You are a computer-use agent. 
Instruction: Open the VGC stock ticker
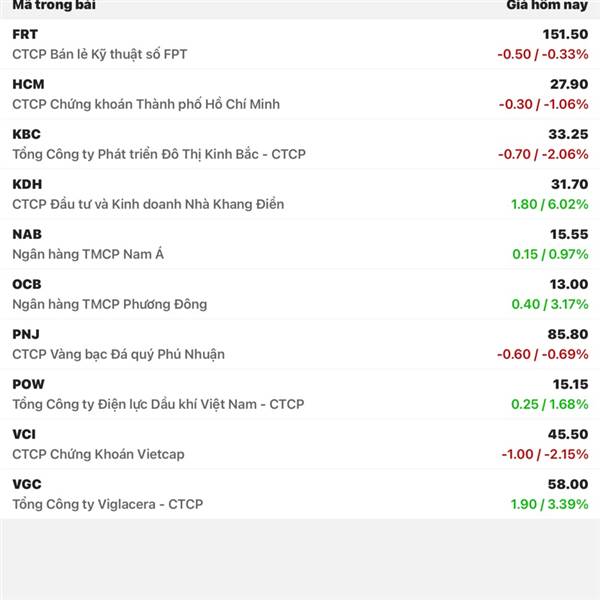27,484
